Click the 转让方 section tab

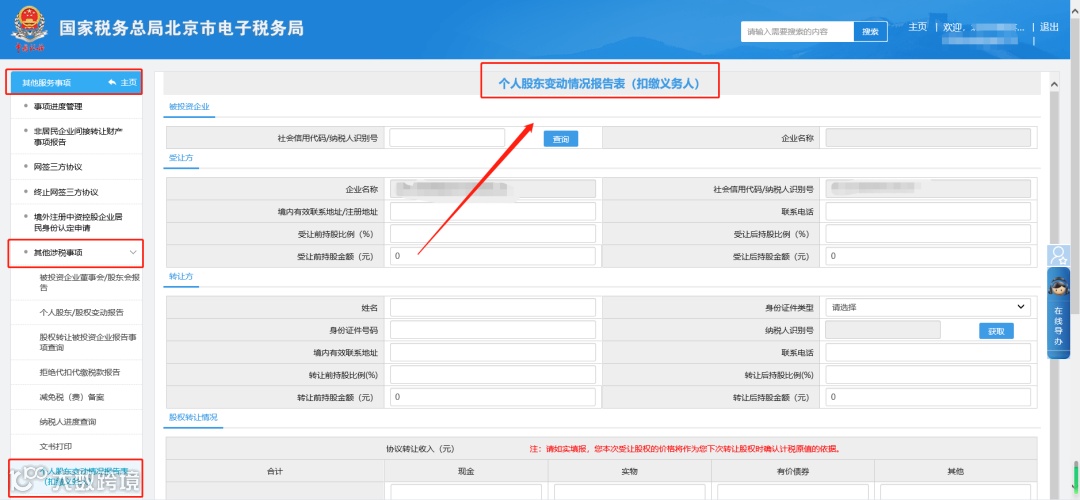181,277
